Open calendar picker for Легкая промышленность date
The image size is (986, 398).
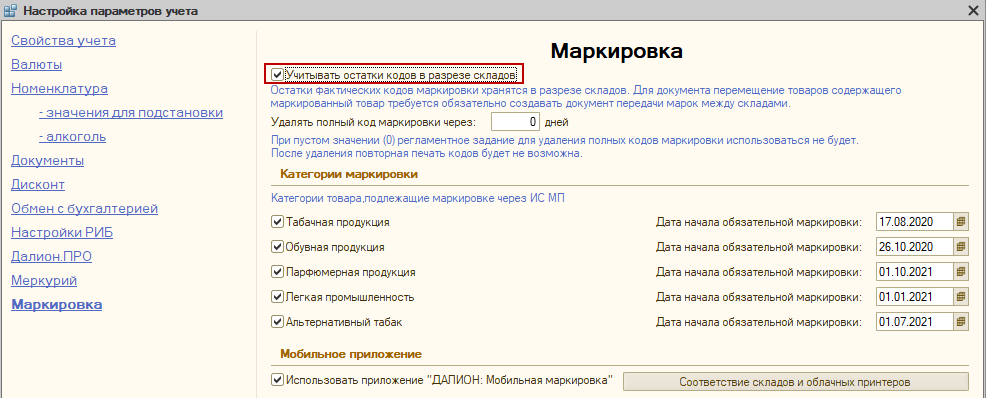(x=960, y=297)
